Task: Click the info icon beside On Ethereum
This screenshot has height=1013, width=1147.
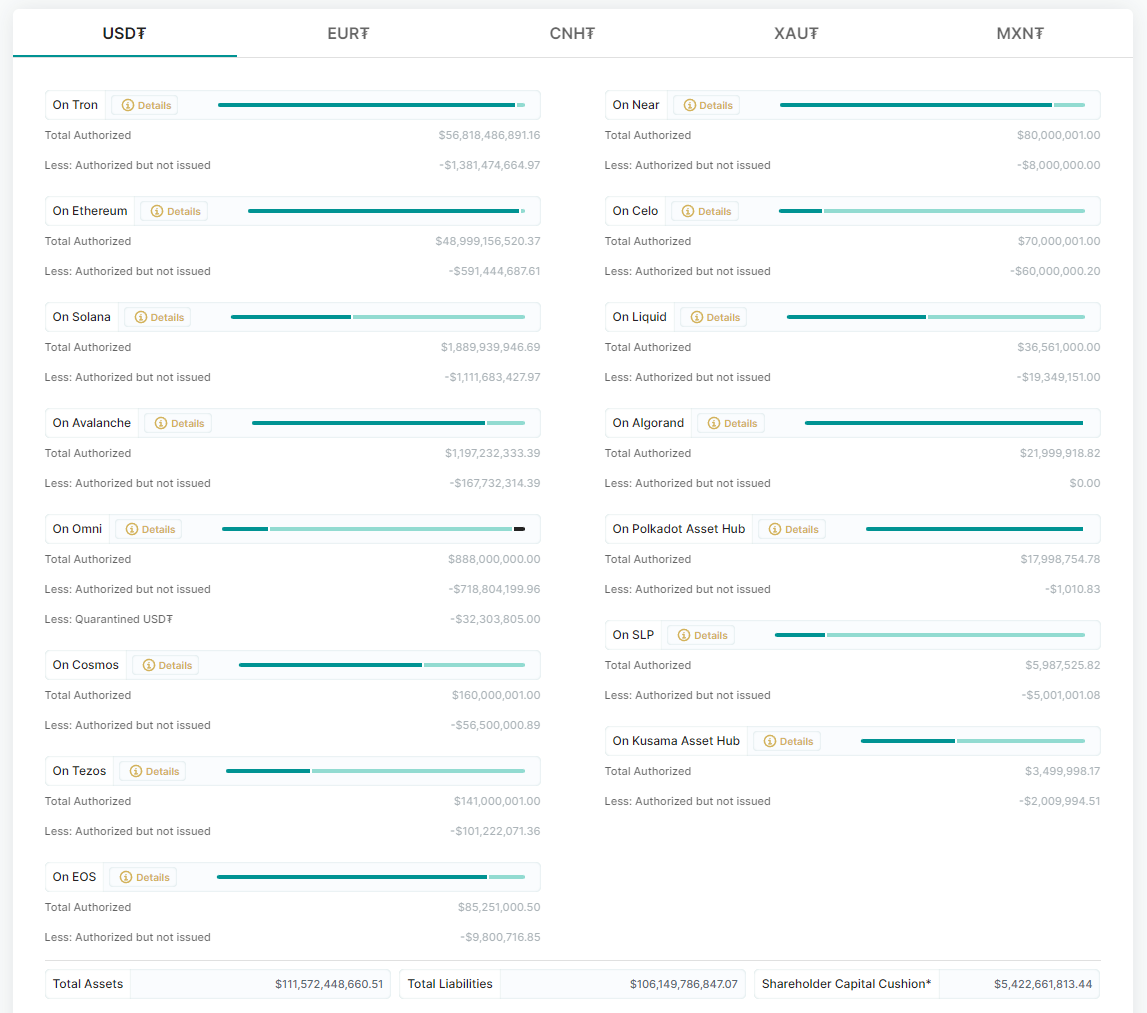Action: 157,212
